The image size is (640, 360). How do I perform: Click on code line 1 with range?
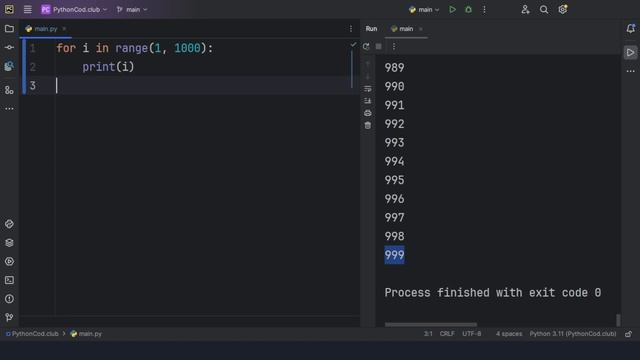tap(135, 48)
